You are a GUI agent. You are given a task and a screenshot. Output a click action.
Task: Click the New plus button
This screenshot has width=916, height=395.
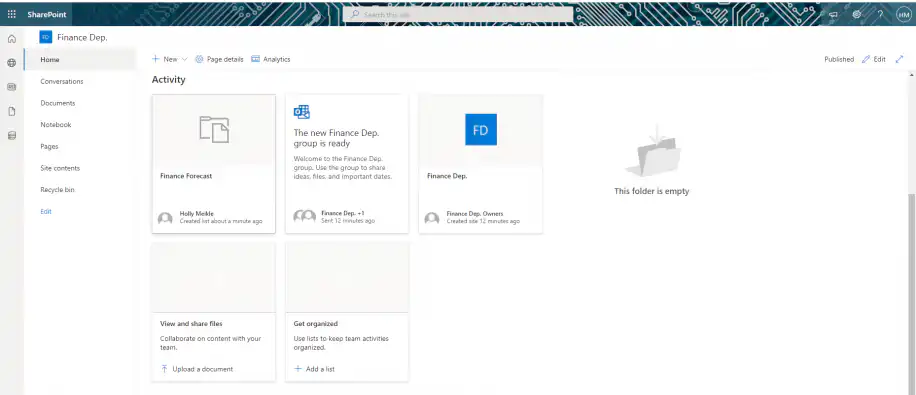[x=165, y=59]
